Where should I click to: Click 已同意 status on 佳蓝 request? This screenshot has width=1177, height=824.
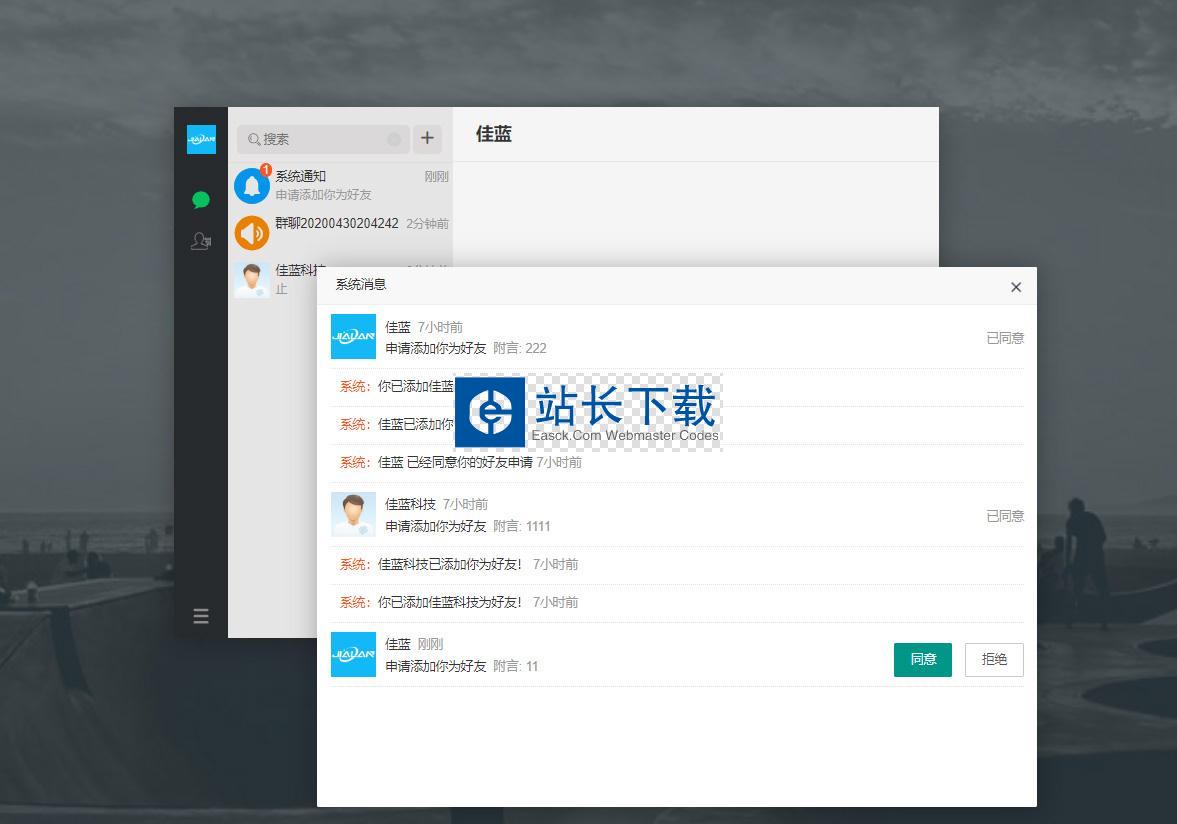coord(1004,338)
